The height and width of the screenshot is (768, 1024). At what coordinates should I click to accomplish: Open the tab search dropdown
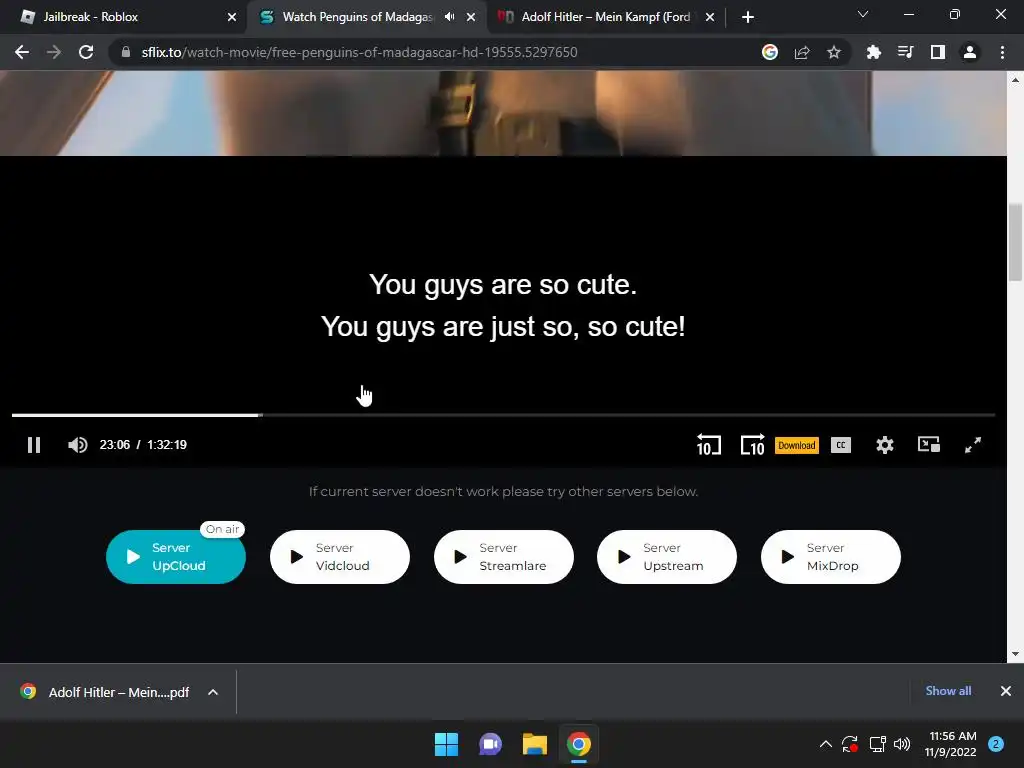tap(863, 14)
